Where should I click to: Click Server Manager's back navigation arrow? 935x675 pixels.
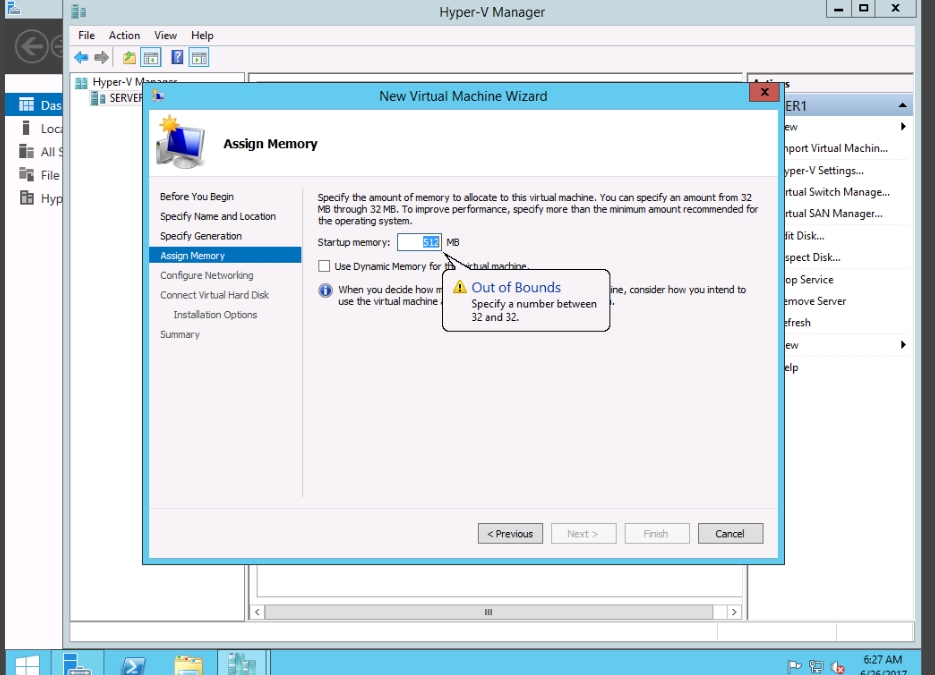(31, 47)
